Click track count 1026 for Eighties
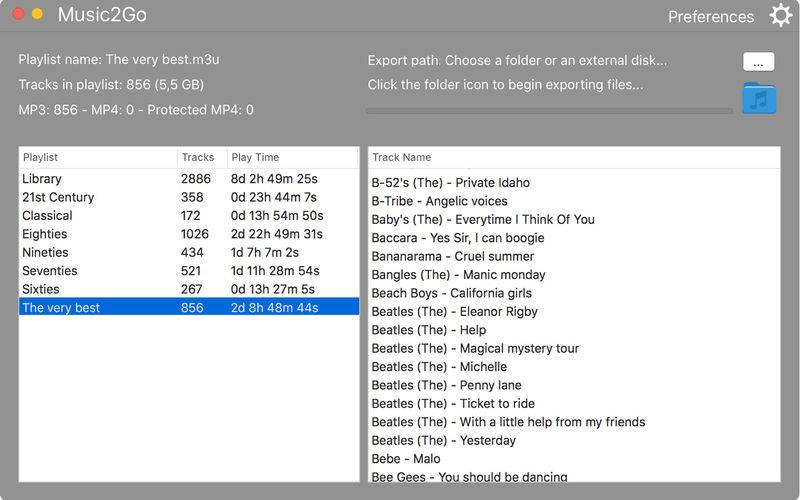This screenshot has width=800, height=500. pyautogui.click(x=194, y=234)
